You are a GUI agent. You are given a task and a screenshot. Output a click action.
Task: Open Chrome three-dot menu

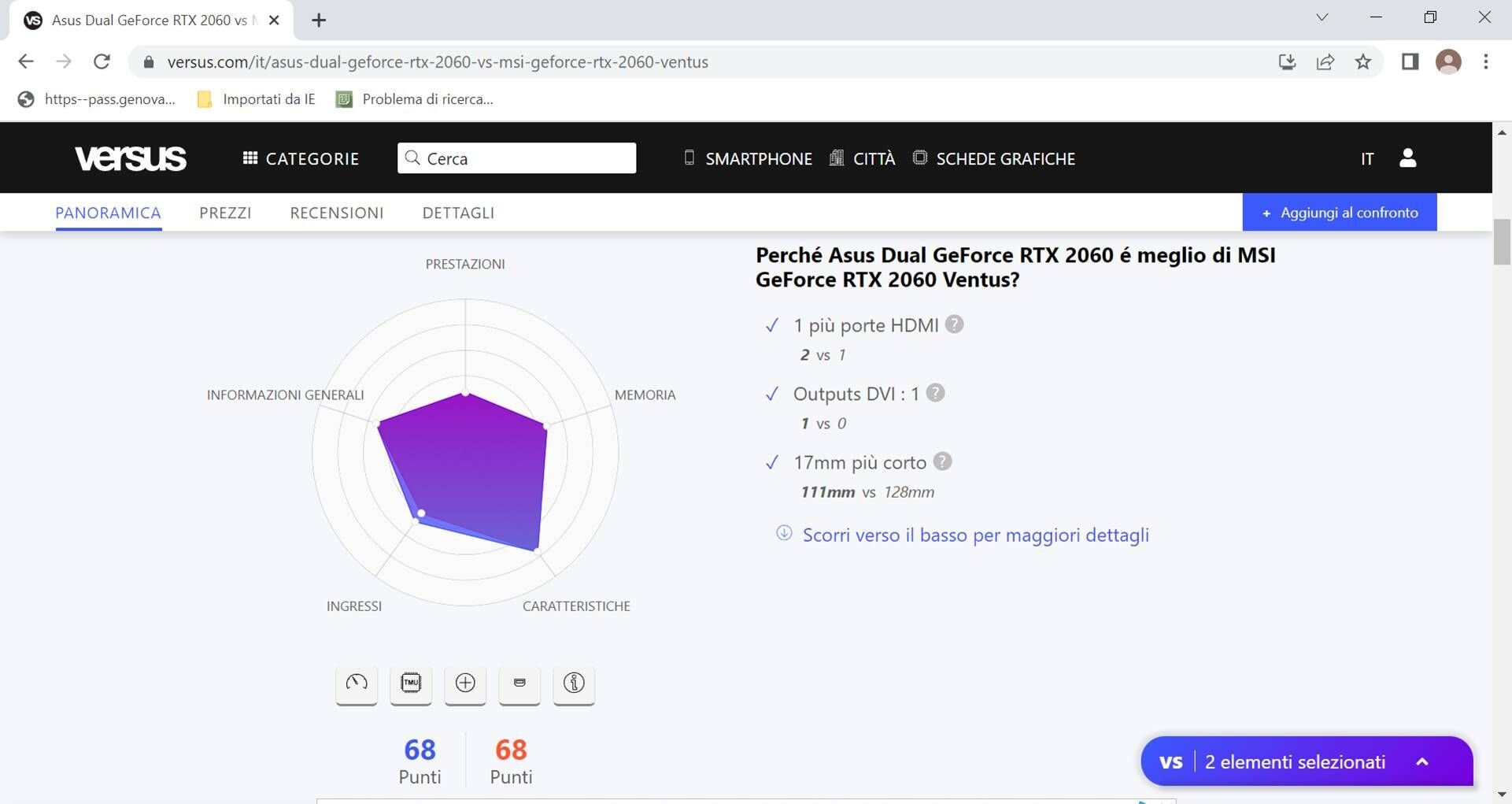pyautogui.click(x=1486, y=61)
